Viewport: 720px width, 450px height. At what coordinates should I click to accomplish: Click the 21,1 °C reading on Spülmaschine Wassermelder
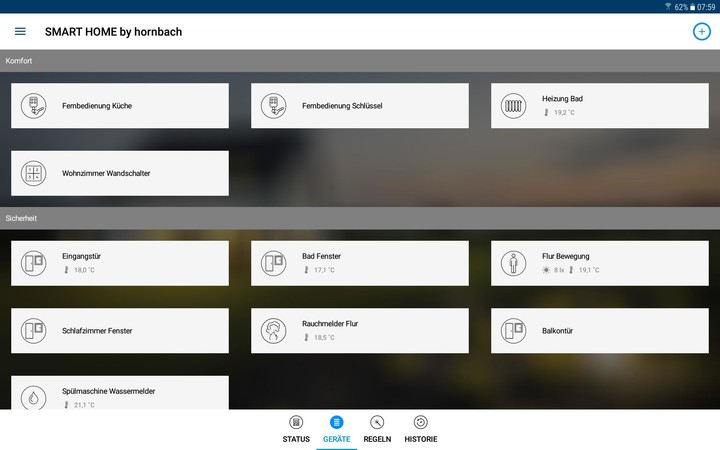84,405
